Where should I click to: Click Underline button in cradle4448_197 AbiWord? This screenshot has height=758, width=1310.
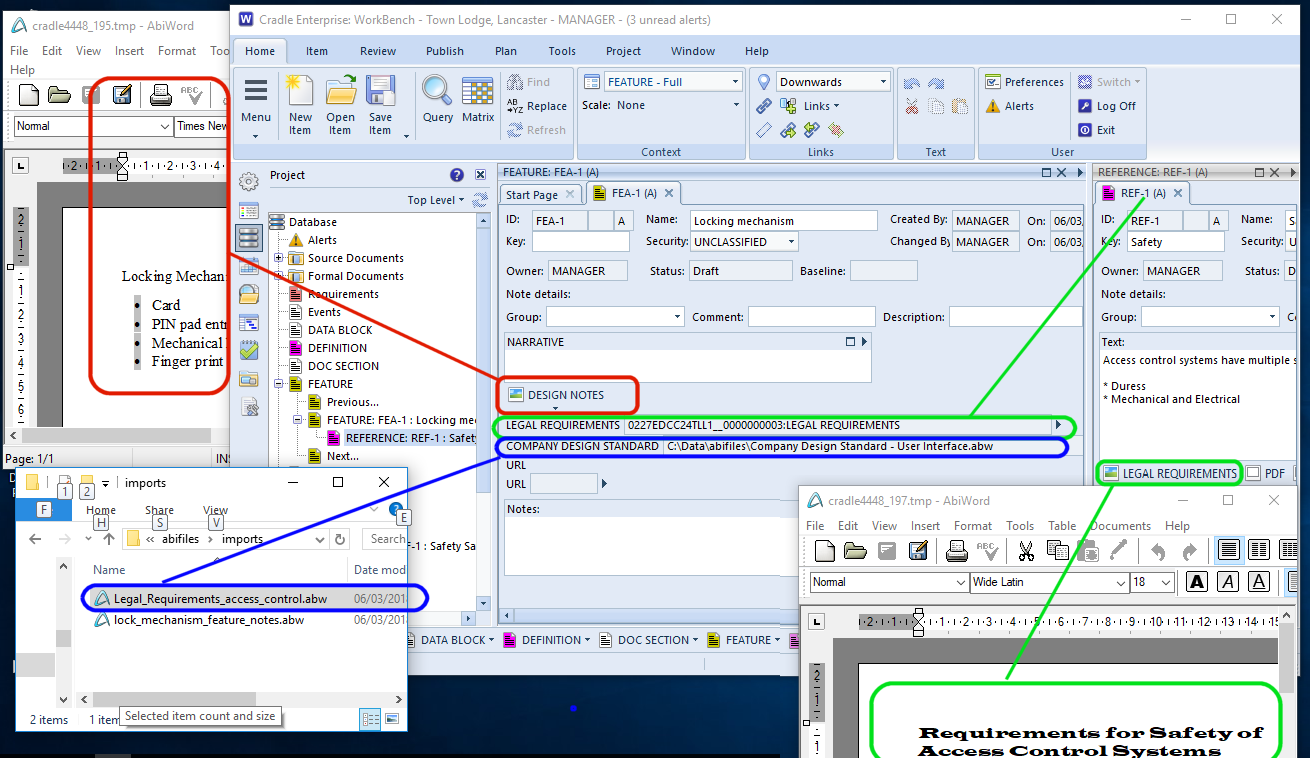point(1259,582)
